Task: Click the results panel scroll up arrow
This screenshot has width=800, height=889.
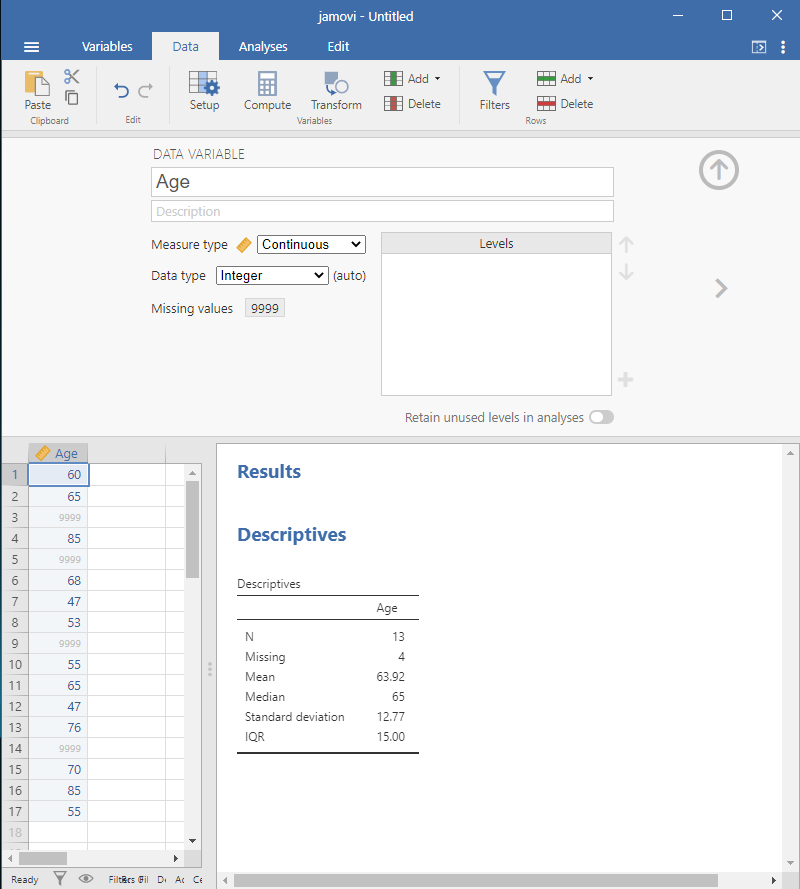Action: pyautogui.click(x=790, y=453)
